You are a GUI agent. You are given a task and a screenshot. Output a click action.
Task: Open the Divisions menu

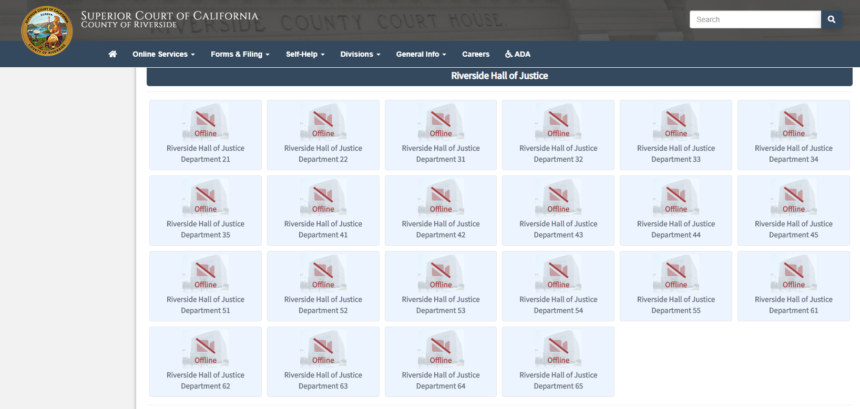(360, 54)
